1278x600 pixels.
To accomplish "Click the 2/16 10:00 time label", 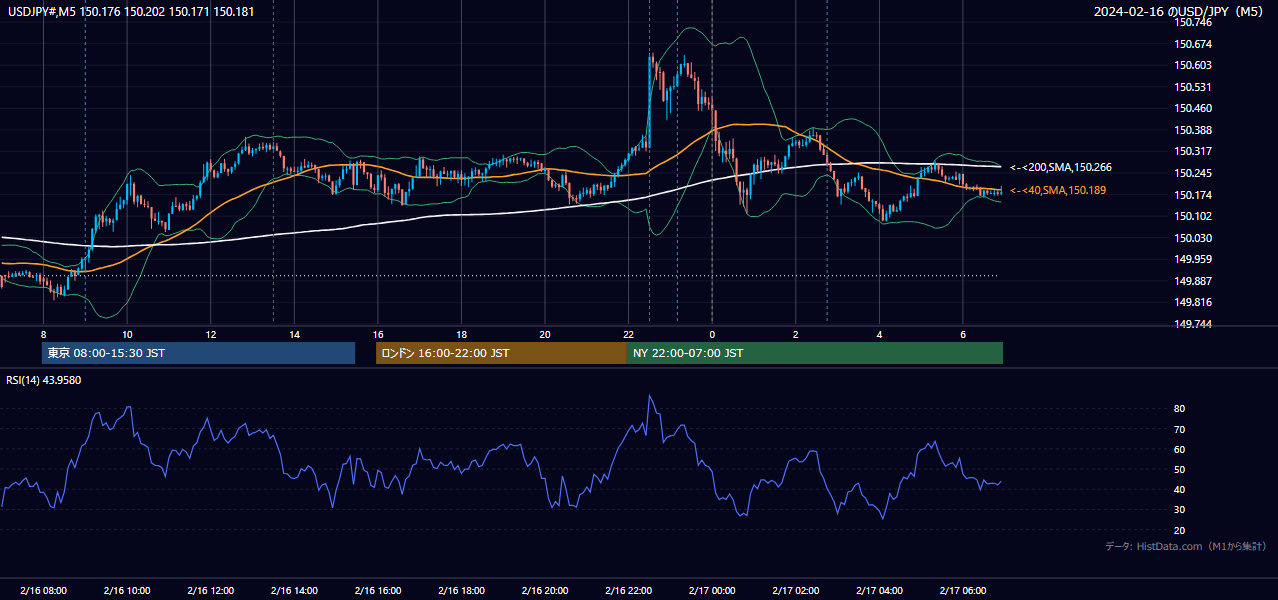I will coord(127,590).
